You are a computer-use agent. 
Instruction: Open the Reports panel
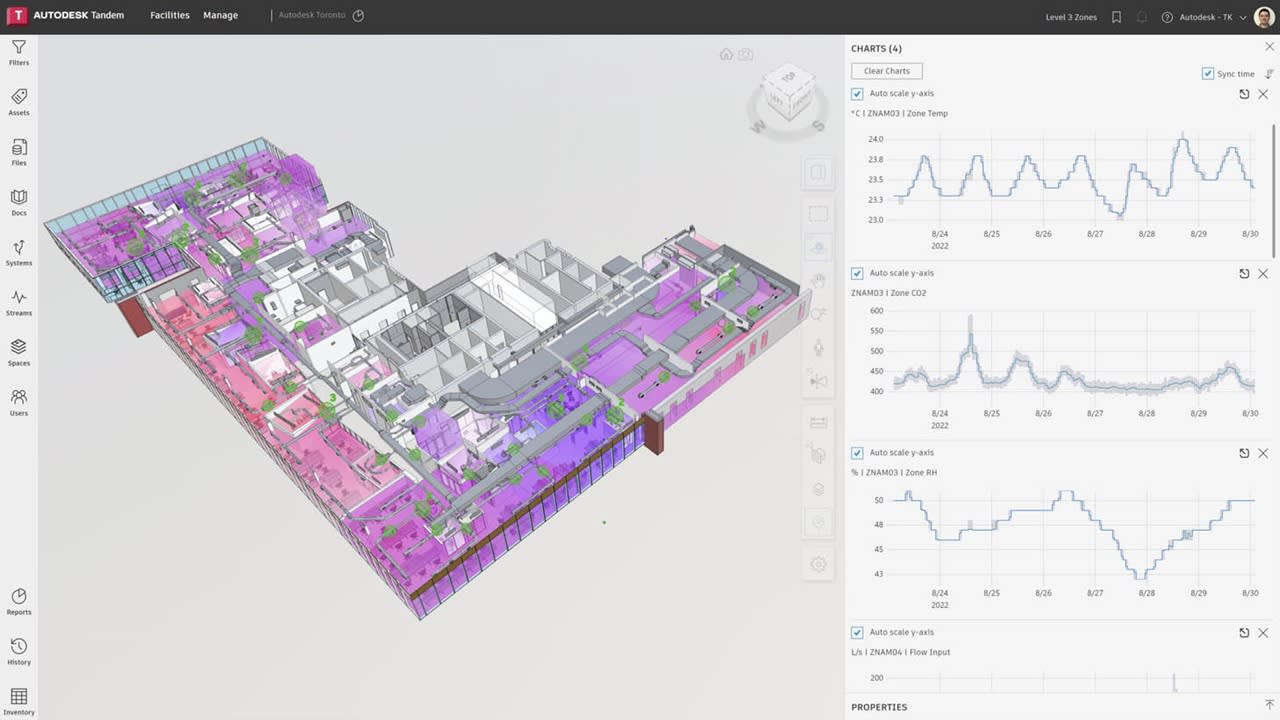[18, 603]
